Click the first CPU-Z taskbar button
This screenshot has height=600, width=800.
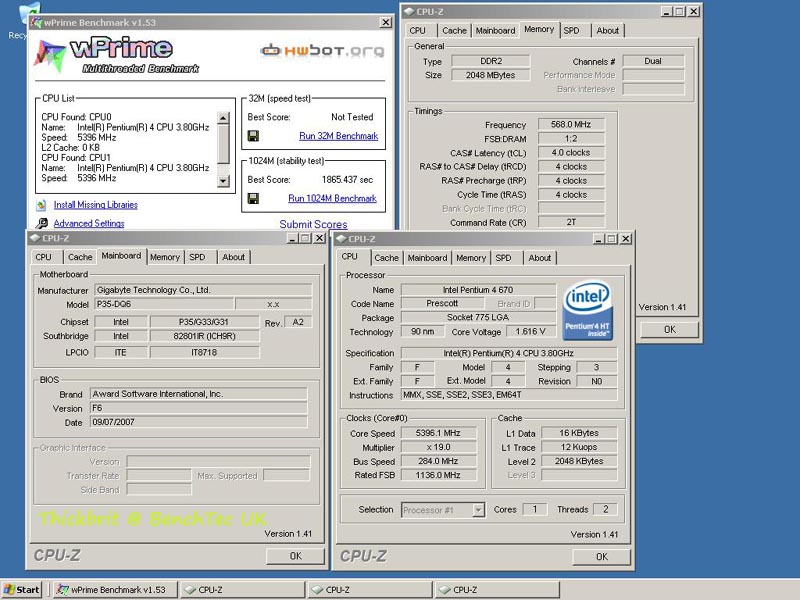click(243, 590)
